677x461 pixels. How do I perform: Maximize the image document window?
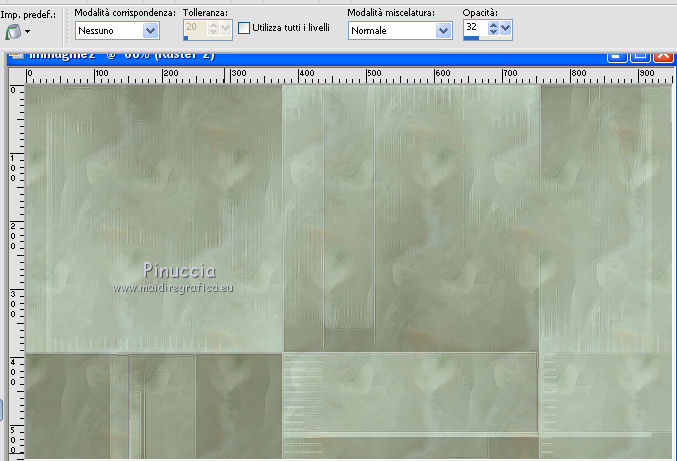[x=640, y=57]
